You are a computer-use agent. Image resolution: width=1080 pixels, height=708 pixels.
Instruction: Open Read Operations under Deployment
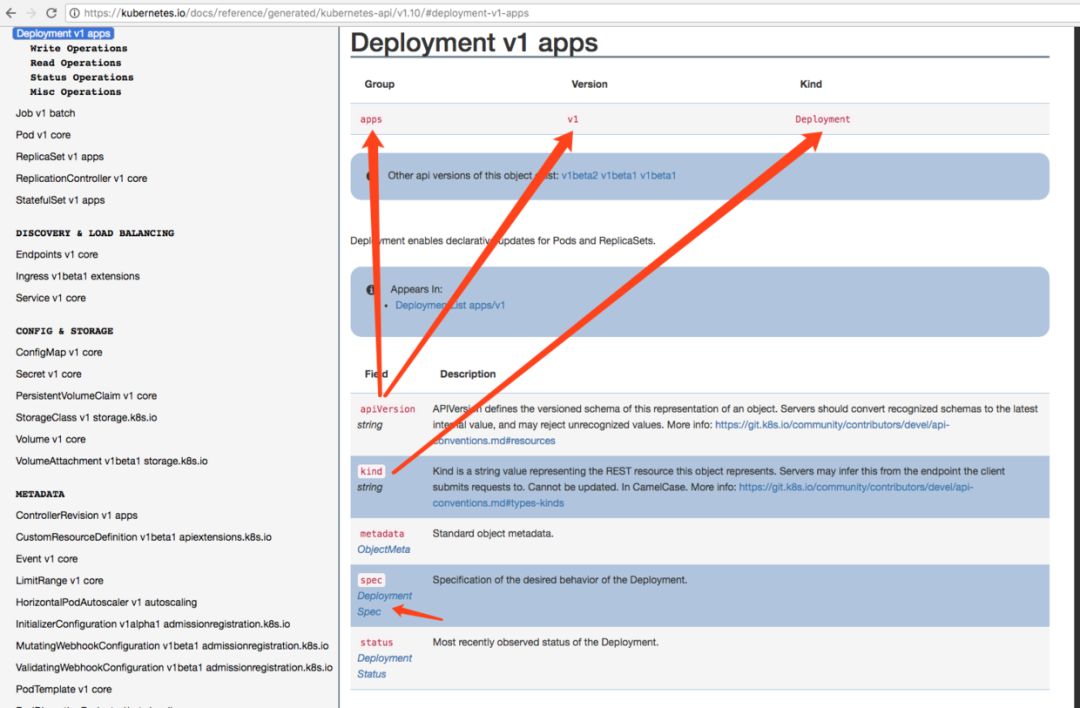tap(76, 63)
